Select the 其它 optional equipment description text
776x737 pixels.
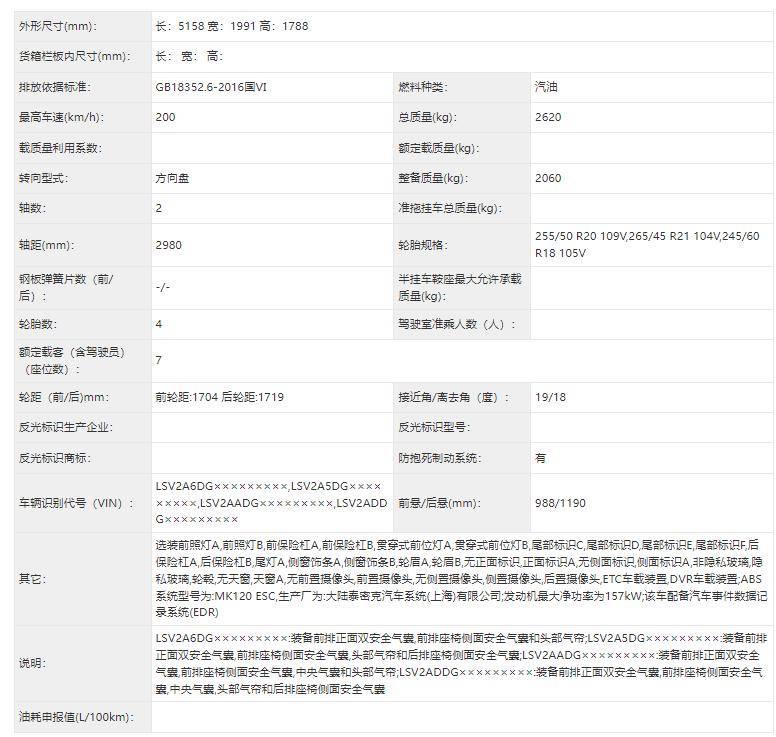[x=460, y=579]
